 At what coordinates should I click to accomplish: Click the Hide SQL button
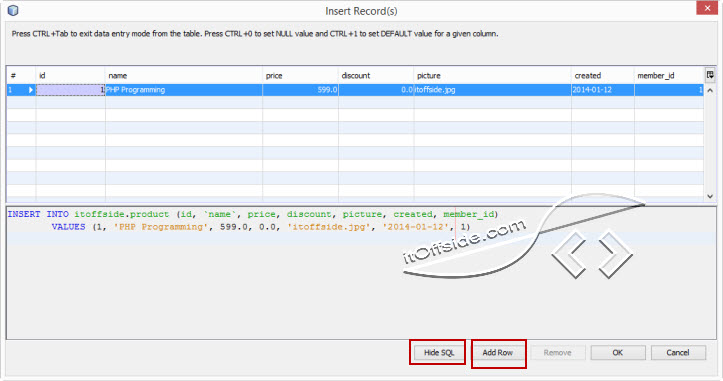pos(439,352)
